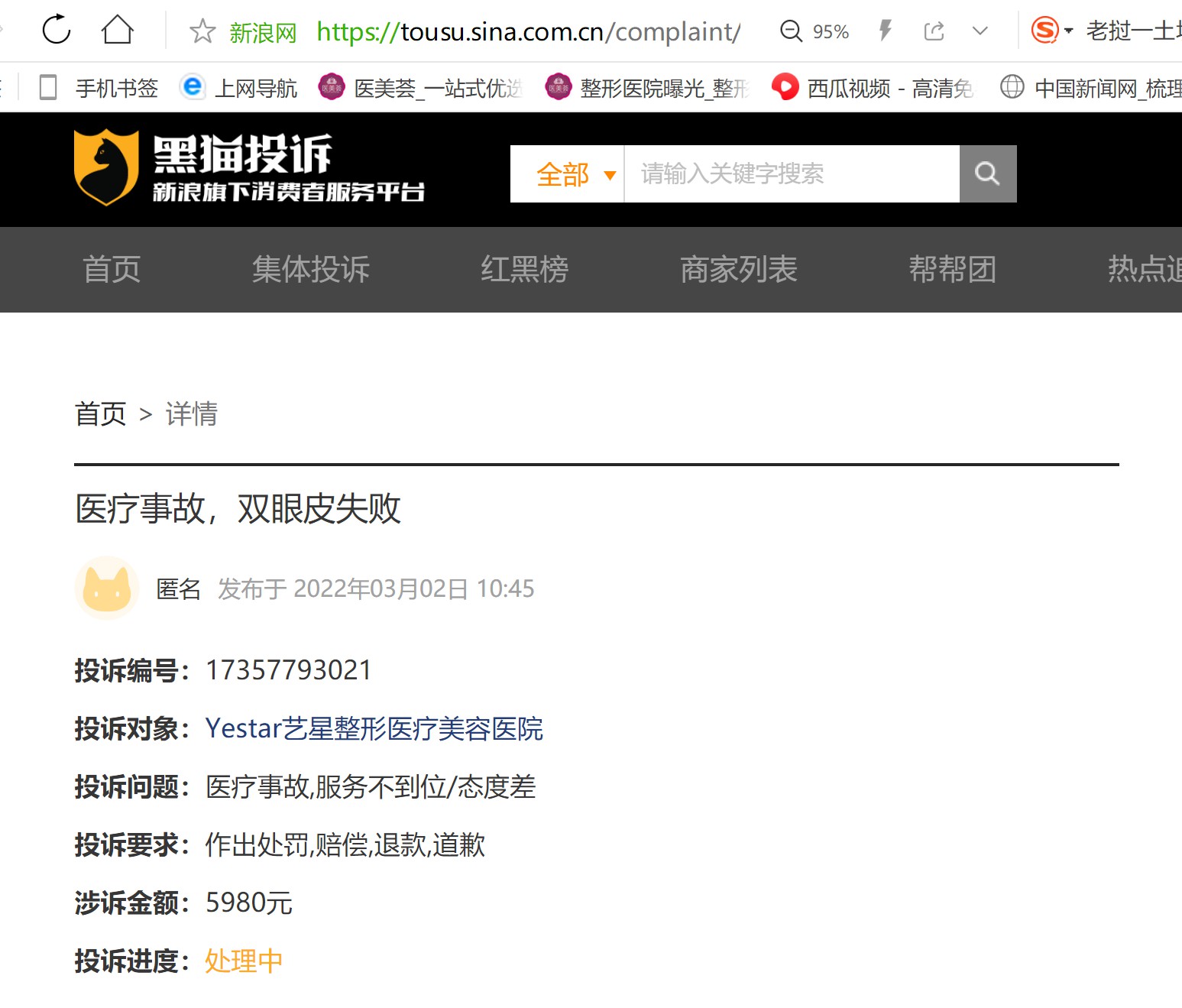Open 西瓜视频 bookmark

coord(873,88)
